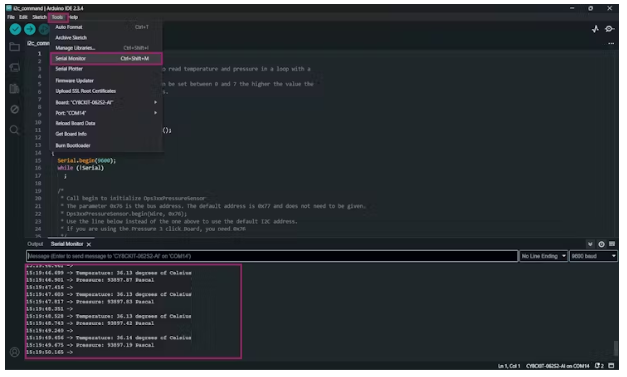Image resolution: width=627 pixels, height=377 pixels.
Task: Click the CY8CKIT-062S2-AI on COM14 status text
Action: (557, 366)
